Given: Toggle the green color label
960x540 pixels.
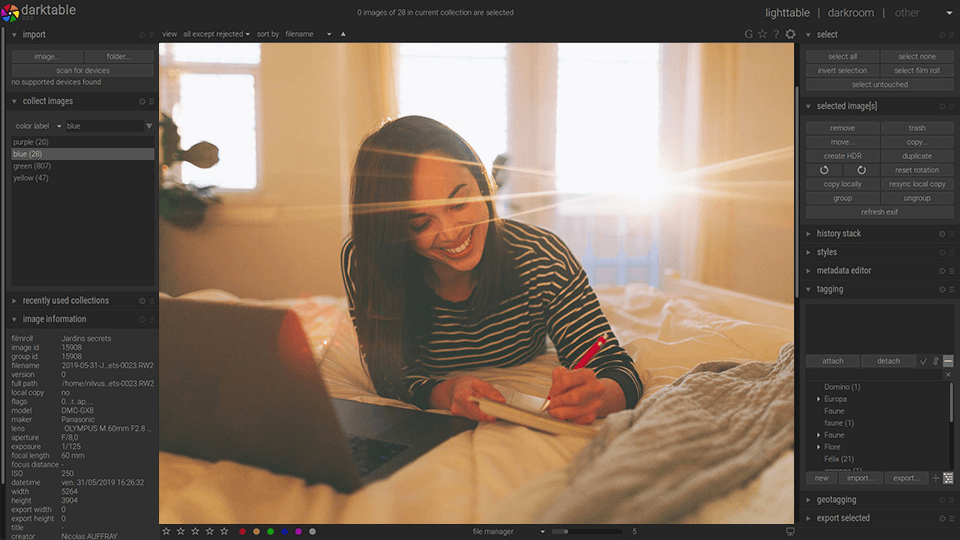Looking at the screenshot, I should 271,531.
